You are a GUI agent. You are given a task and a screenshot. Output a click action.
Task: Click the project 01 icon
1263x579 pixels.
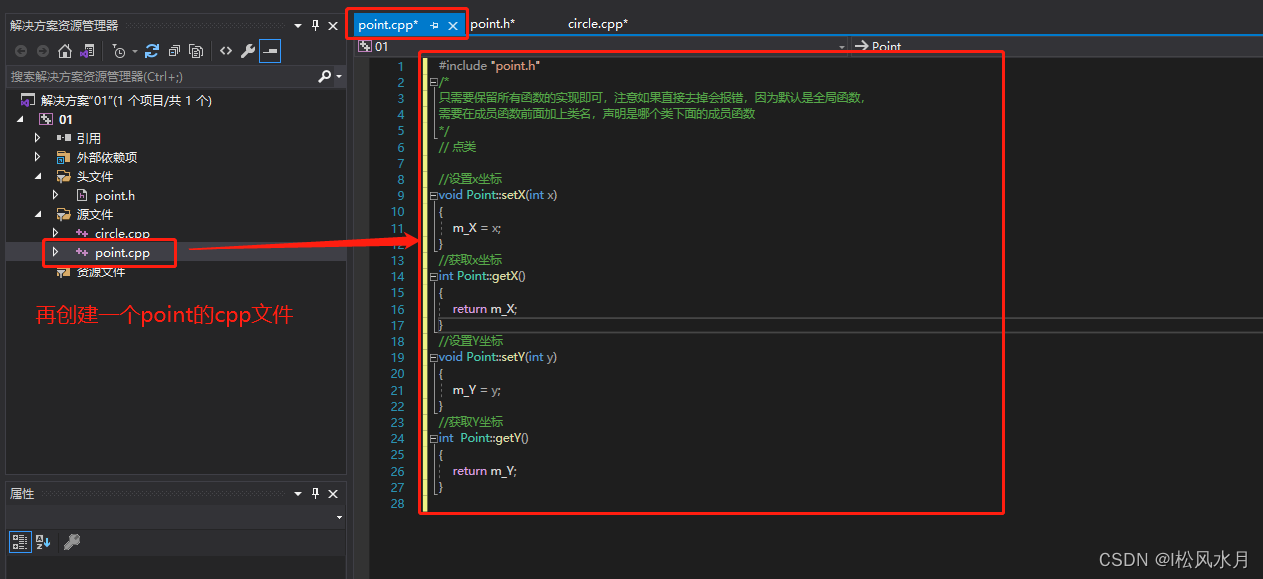point(46,119)
